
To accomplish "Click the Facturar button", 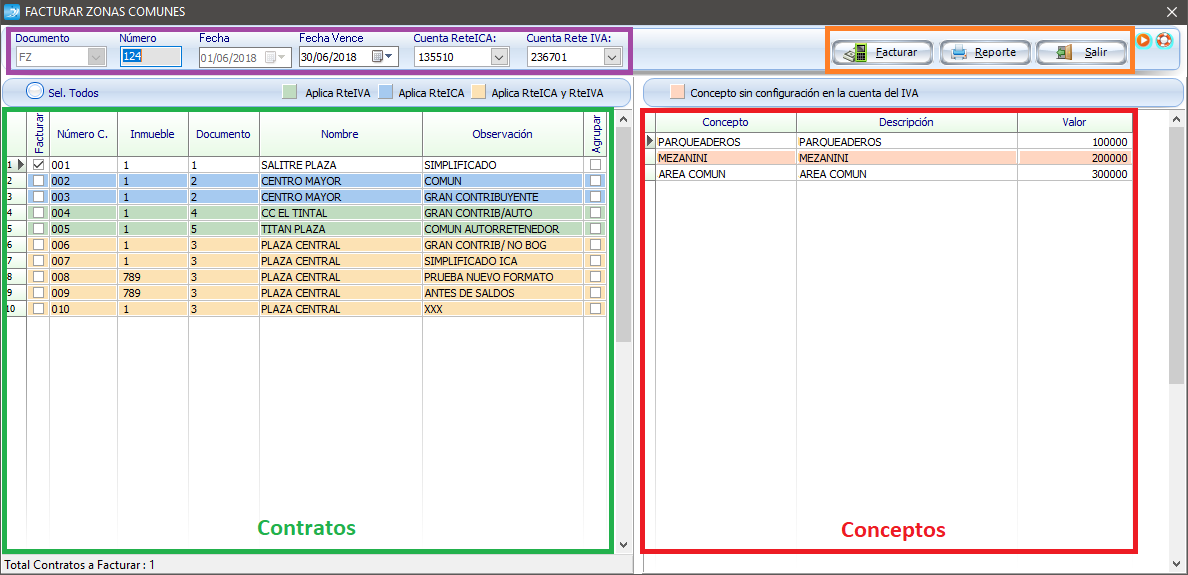I will pos(883,53).
